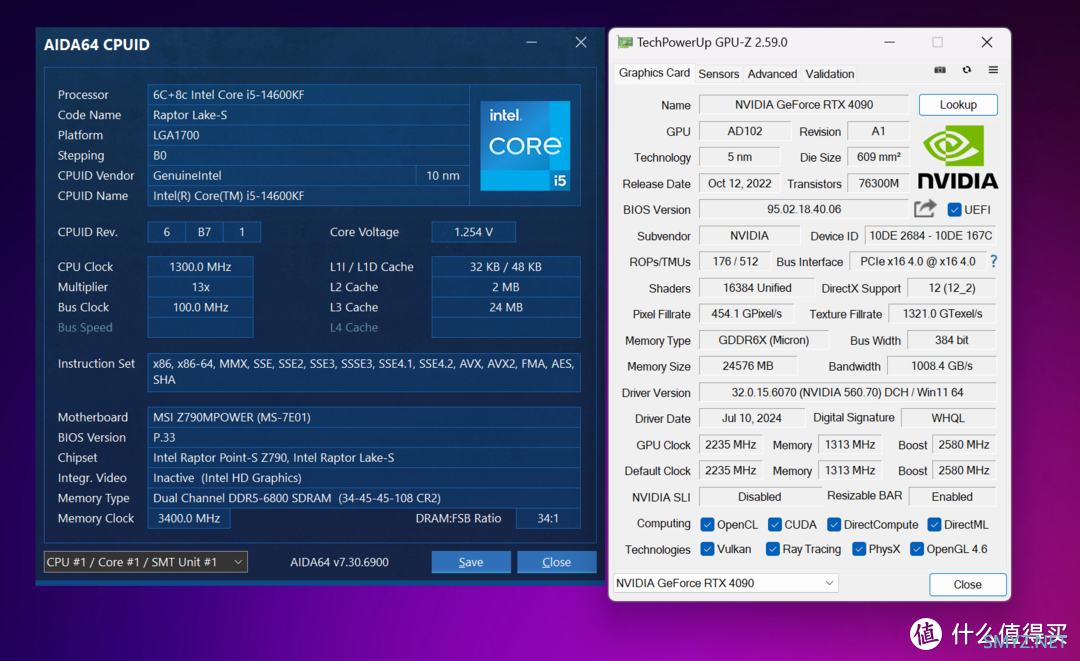1080x661 pixels.
Task: Click the BIOS Version field 95.02.18.40.06
Action: (x=804, y=209)
